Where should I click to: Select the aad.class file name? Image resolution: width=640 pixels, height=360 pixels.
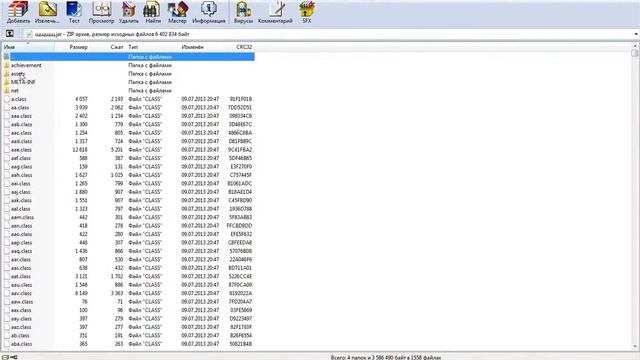click(22, 141)
